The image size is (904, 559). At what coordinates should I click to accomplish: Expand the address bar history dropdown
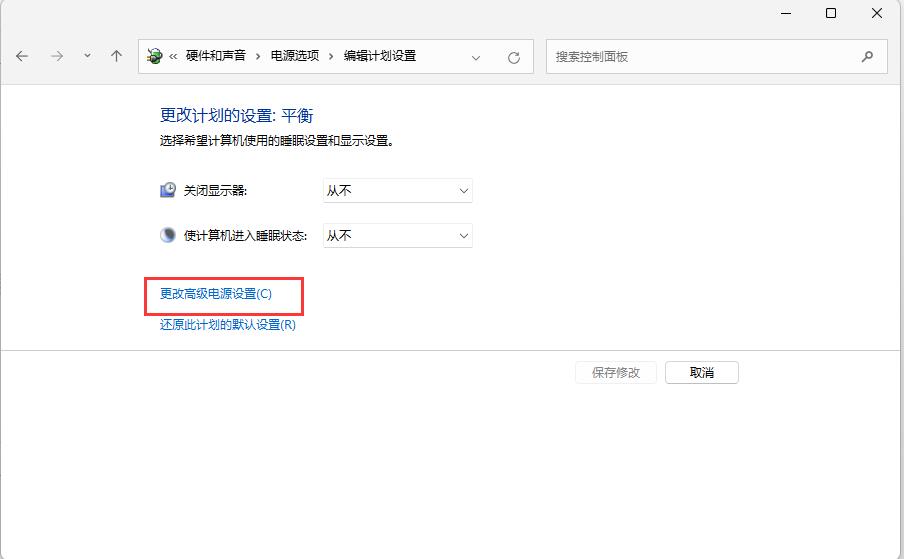click(476, 57)
